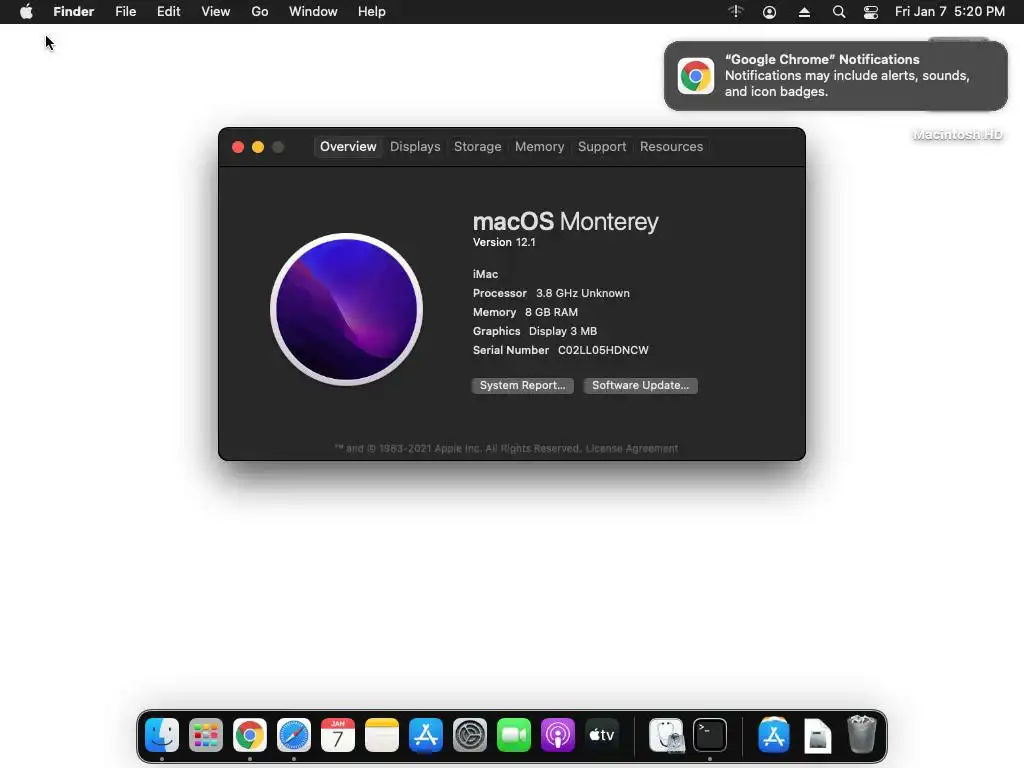1024x768 pixels.
Task: Click the iMac model text
Action: click(x=485, y=274)
